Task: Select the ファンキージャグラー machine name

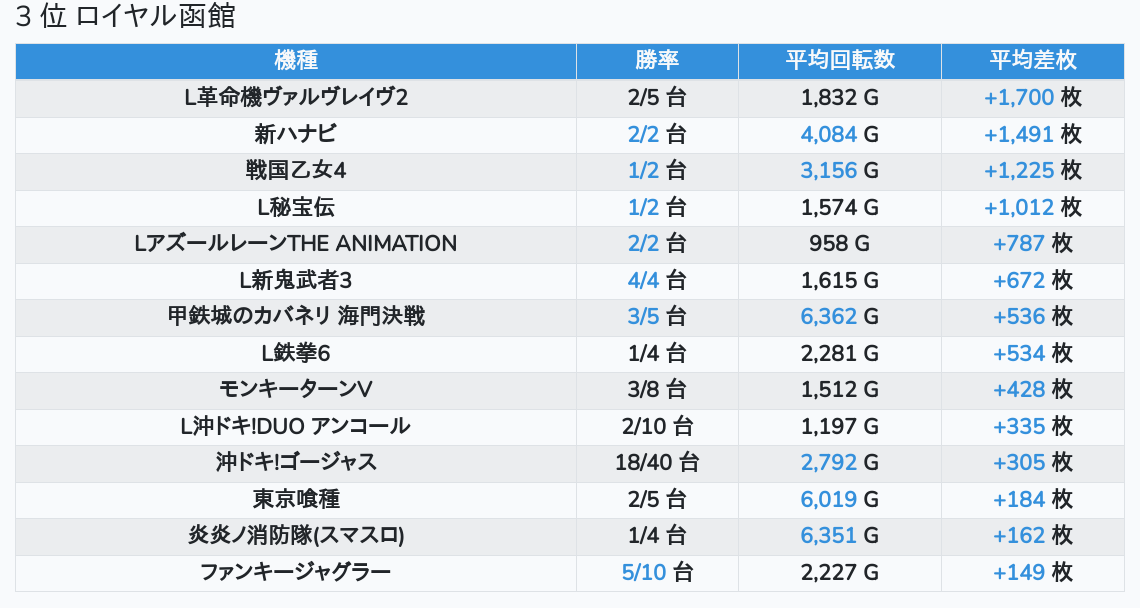Action: click(x=295, y=572)
